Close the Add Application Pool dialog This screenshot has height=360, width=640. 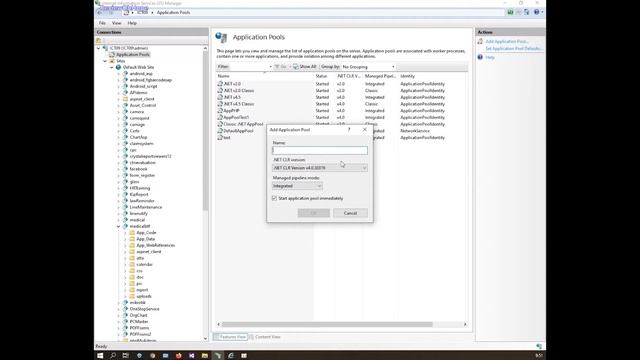[x=364, y=129]
